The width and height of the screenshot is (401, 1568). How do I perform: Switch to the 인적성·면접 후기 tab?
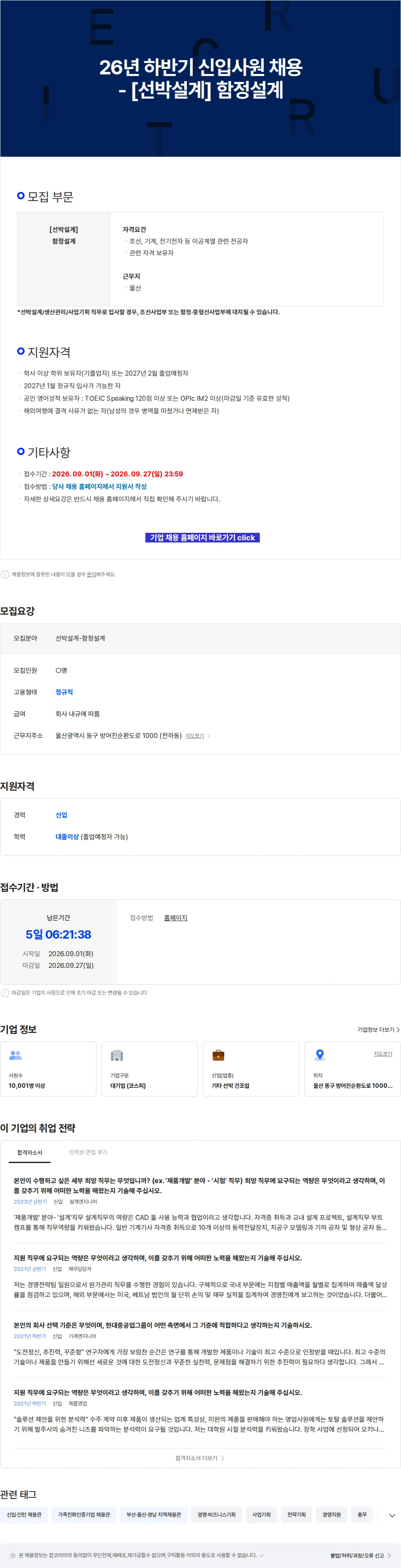pos(88,1152)
